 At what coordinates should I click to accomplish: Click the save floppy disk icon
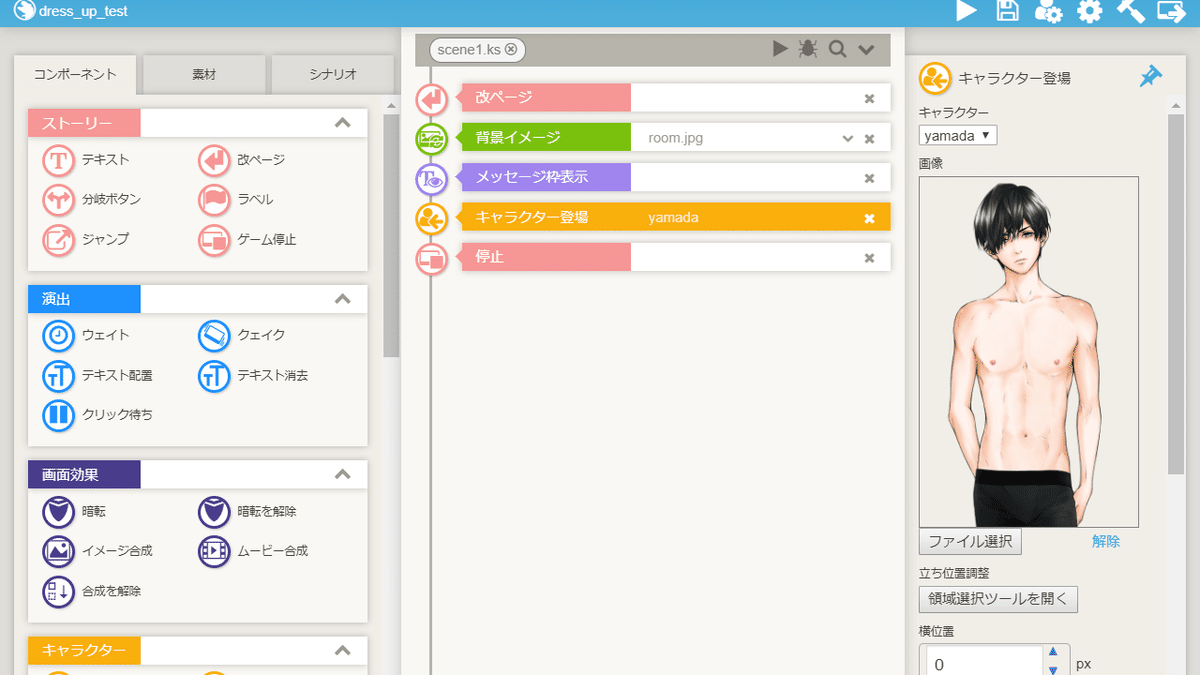[1008, 12]
